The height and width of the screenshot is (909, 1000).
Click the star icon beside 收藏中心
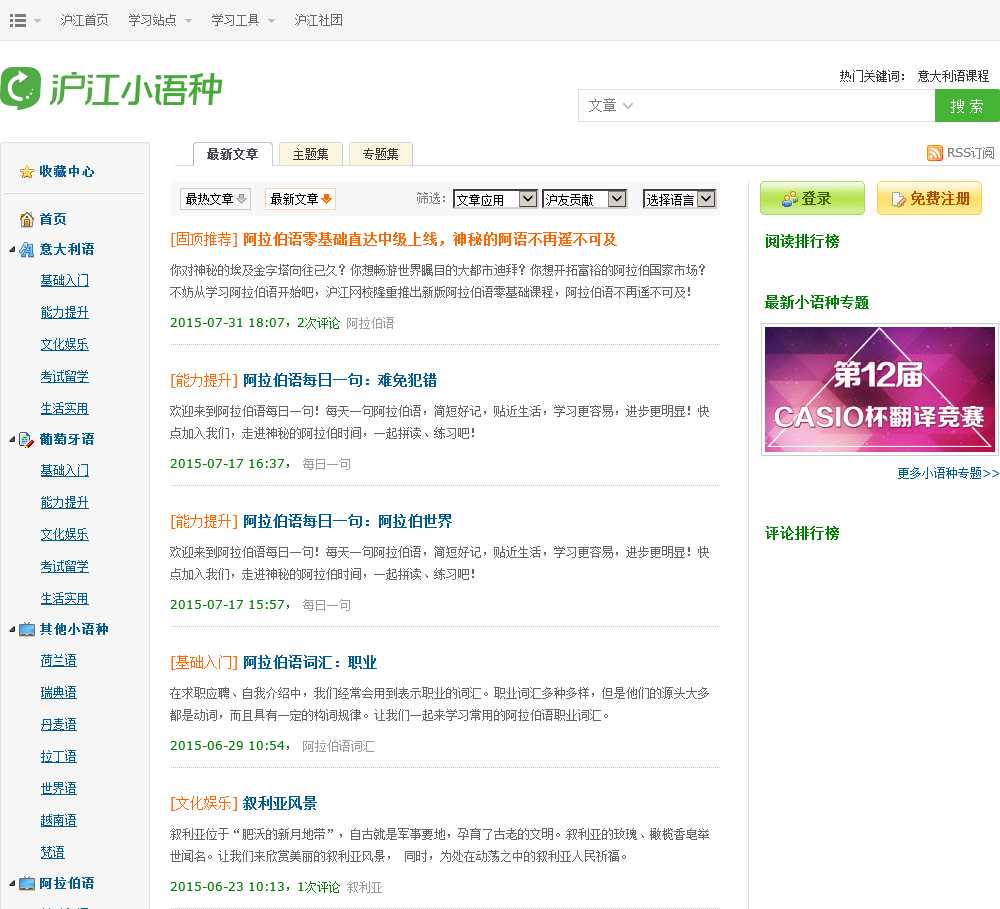coord(27,172)
